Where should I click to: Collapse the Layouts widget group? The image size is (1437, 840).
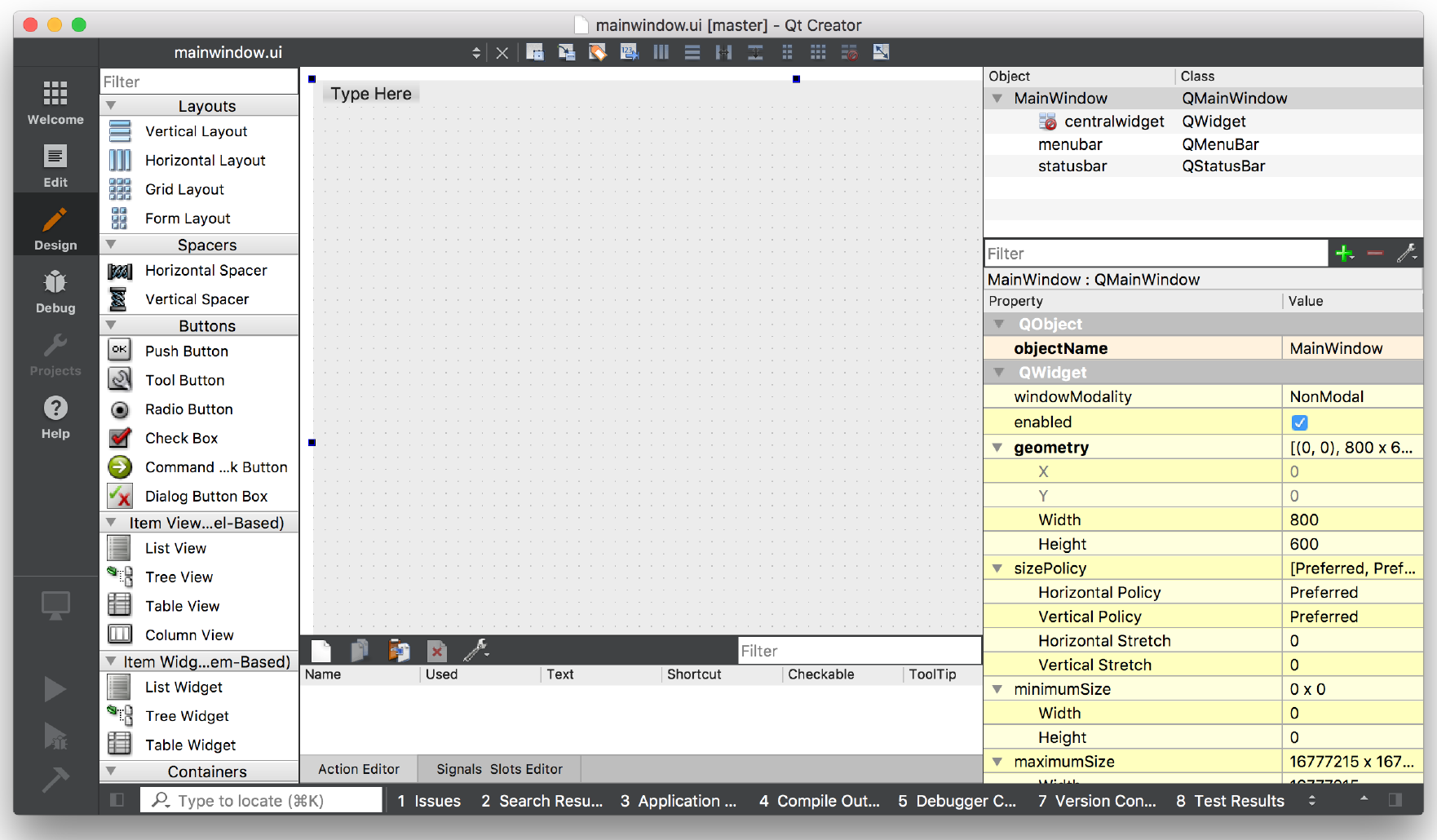click(112, 106)
